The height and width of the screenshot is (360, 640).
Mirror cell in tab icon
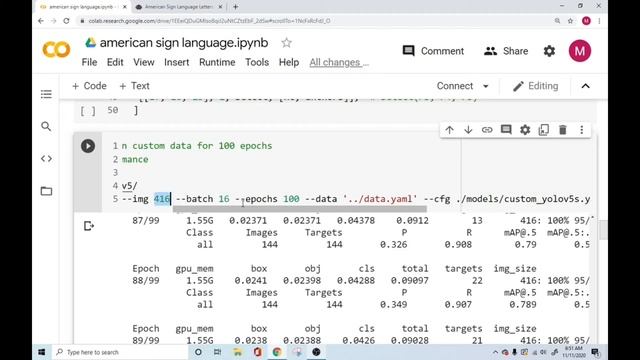544,130
